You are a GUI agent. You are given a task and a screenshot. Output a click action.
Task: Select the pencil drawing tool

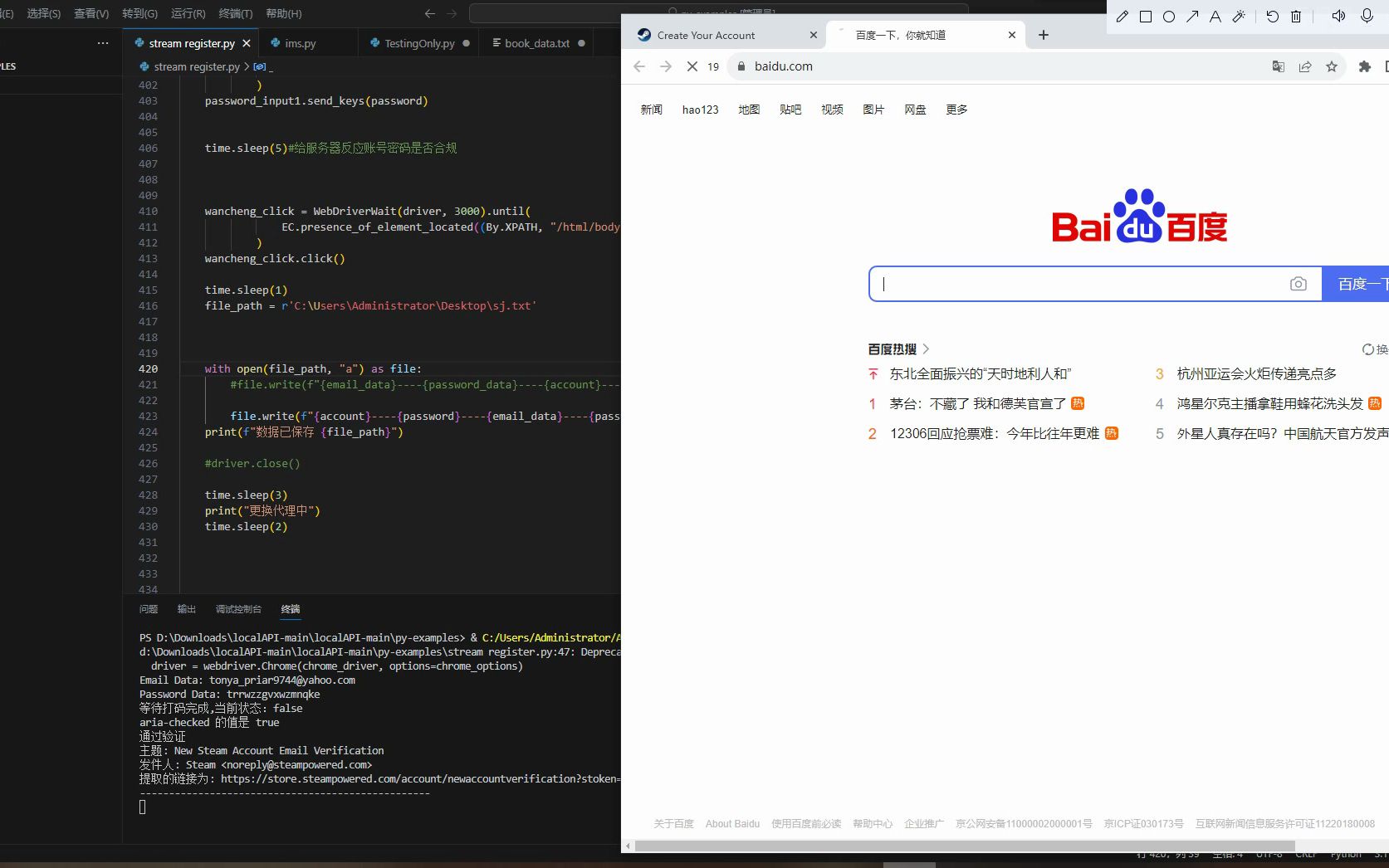[x=1122, y=17]
